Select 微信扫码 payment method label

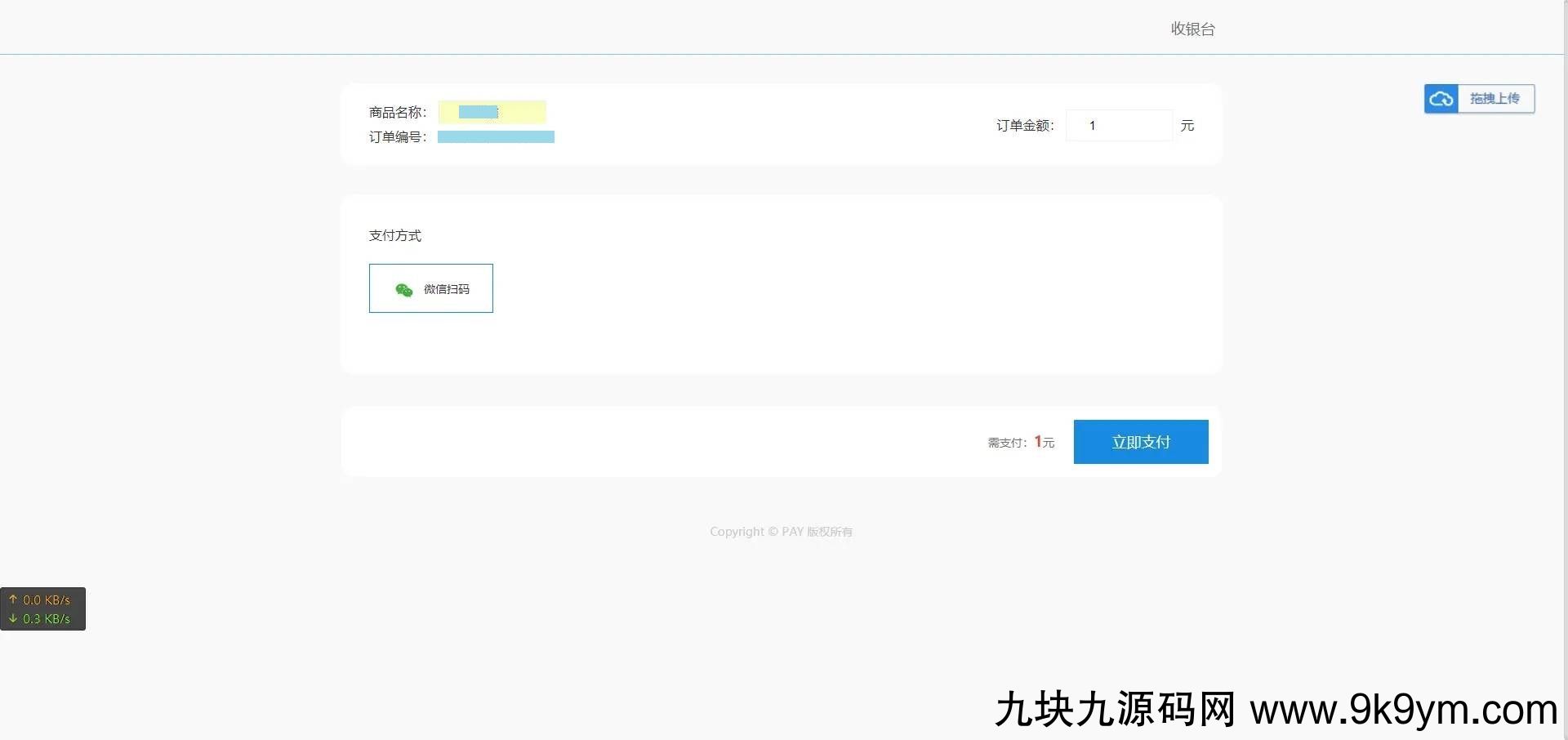(446, 289)
